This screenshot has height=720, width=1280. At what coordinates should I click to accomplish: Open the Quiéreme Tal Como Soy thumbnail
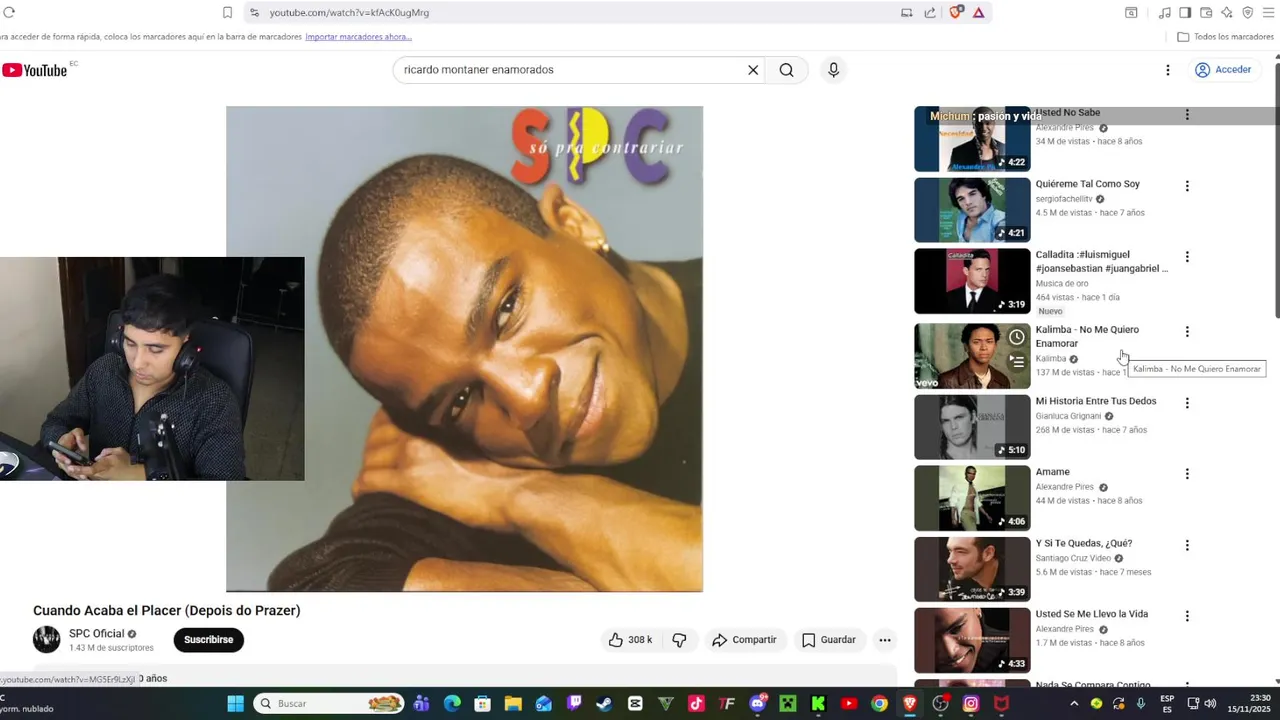pyautogui.click(x=972, y=210)
